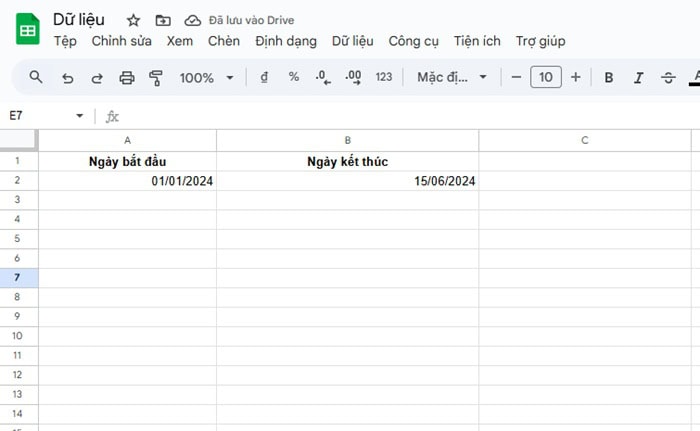The image size is (700, 431).
Task: Star the Dữ liệu document
Action: [x=133, y=20]
